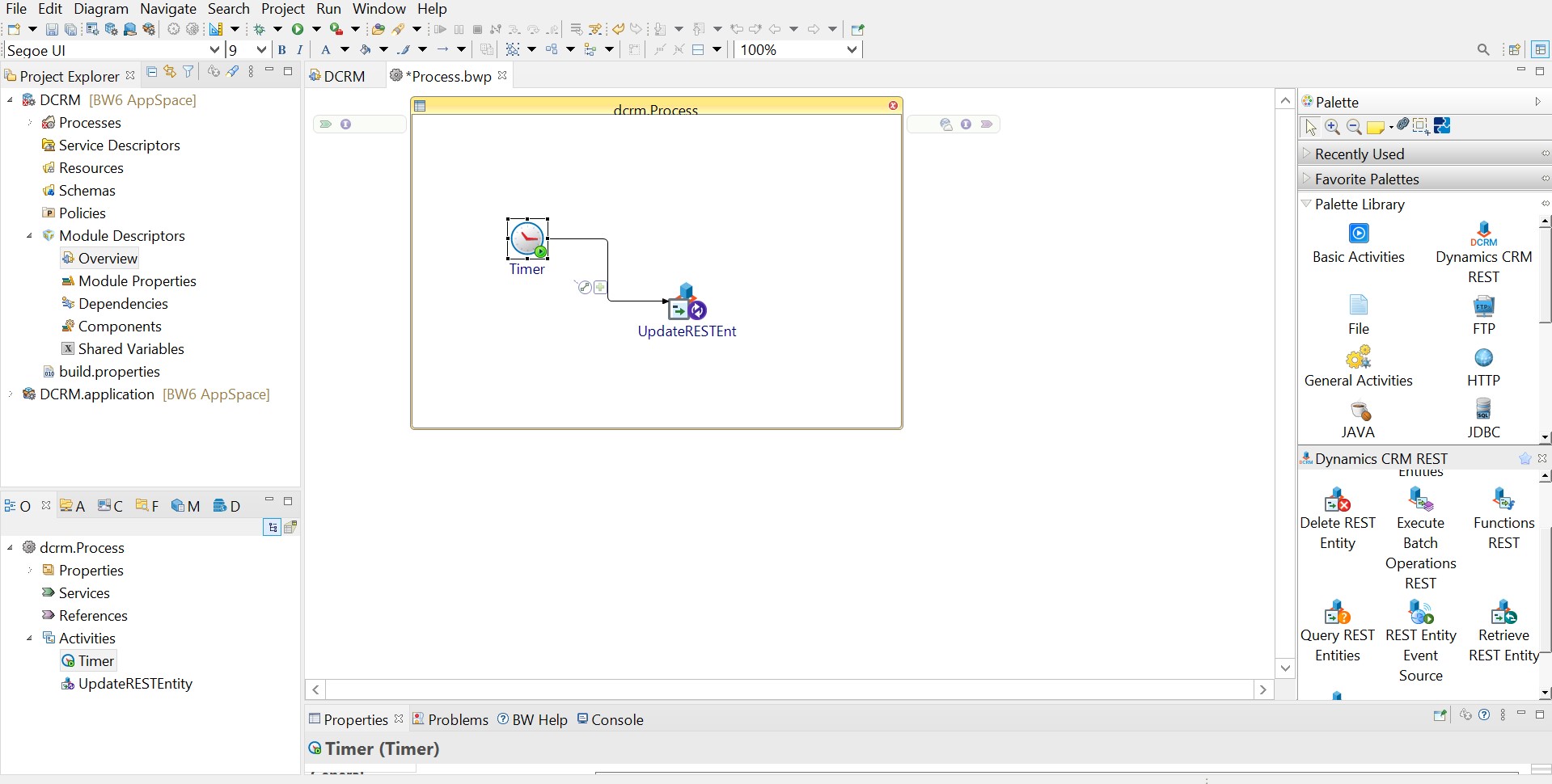Open the Diagram menu

click(101, 9)
